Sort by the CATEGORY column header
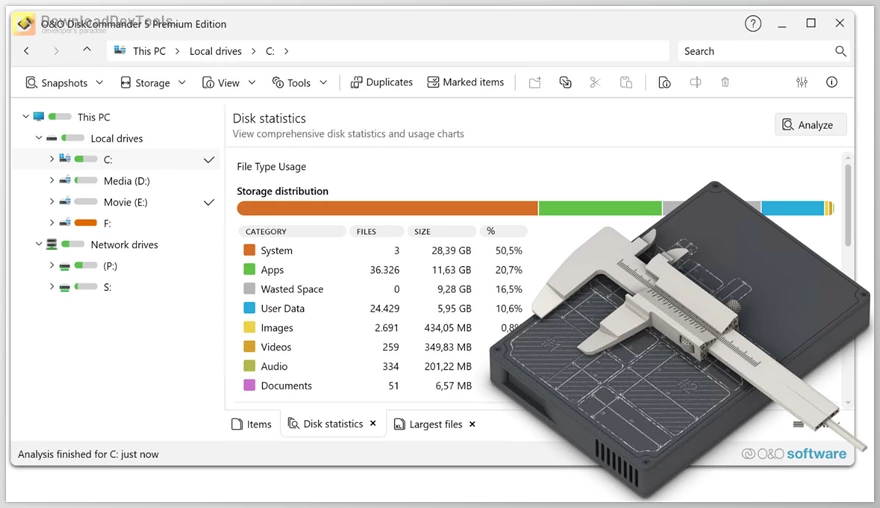880x508 pixels. (292, 231)
